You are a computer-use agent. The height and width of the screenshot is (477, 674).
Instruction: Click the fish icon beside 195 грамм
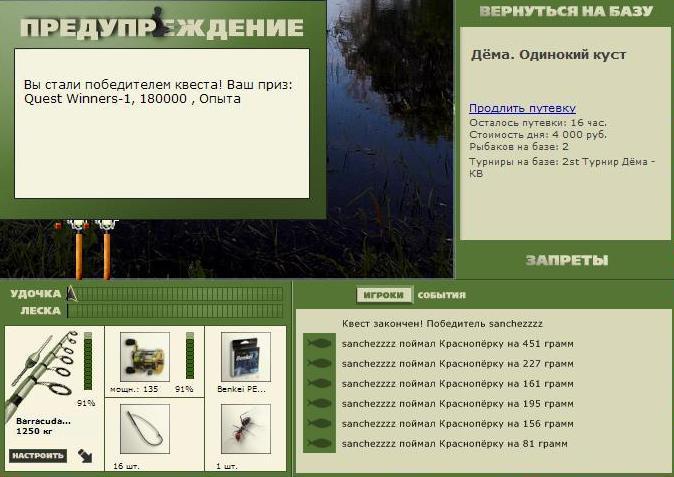(x=319, y=404)
